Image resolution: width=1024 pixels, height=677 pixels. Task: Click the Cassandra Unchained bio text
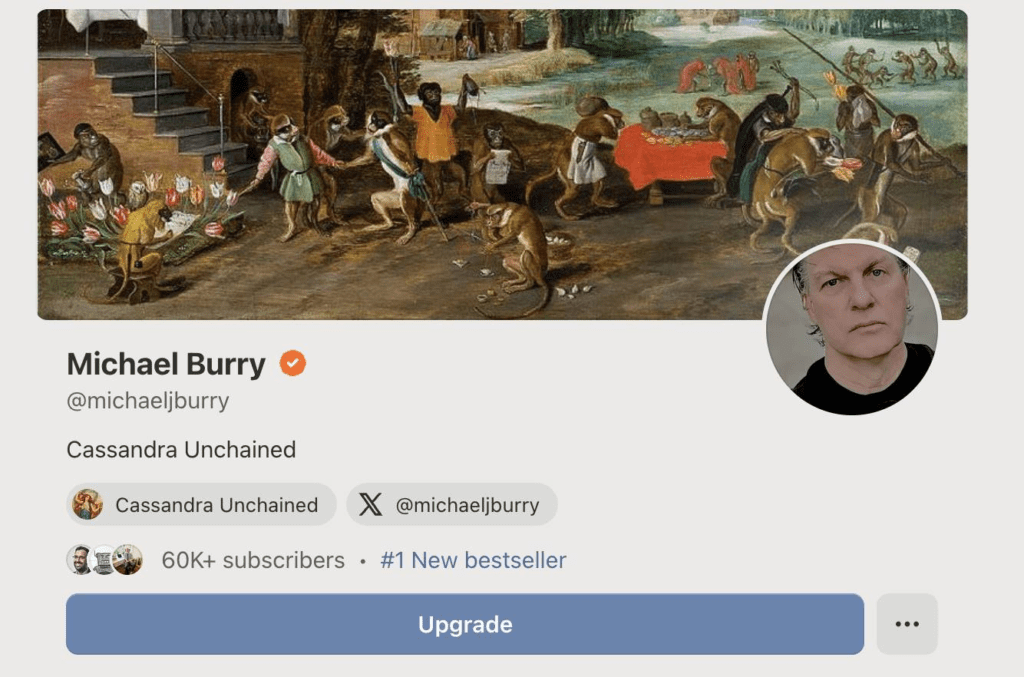[181, 449]
